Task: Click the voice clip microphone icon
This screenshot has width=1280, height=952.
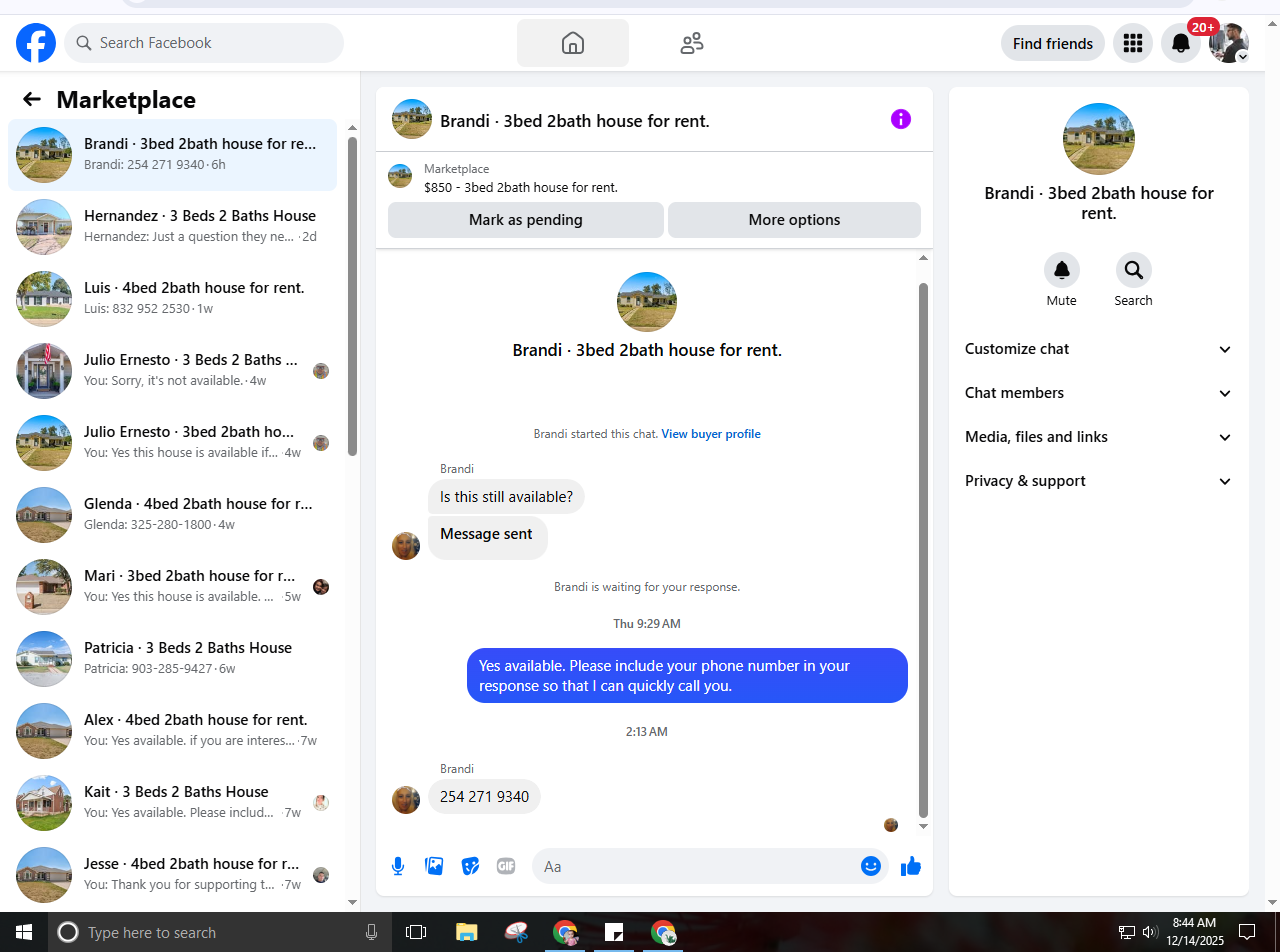Action: pos(398,866)
